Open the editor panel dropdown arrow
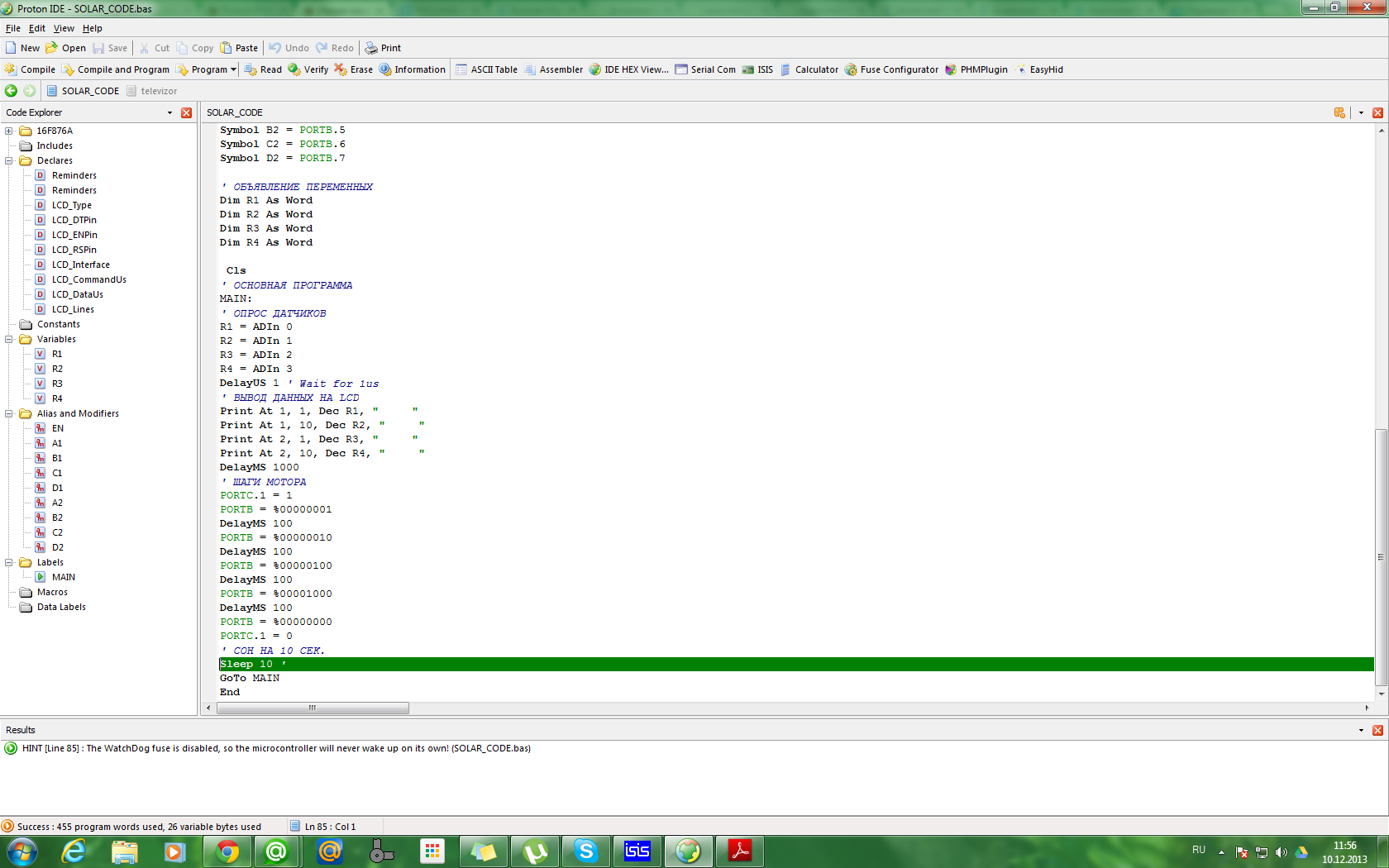The width and height of the screenshot is (1389, 868). click(1361, 112)
